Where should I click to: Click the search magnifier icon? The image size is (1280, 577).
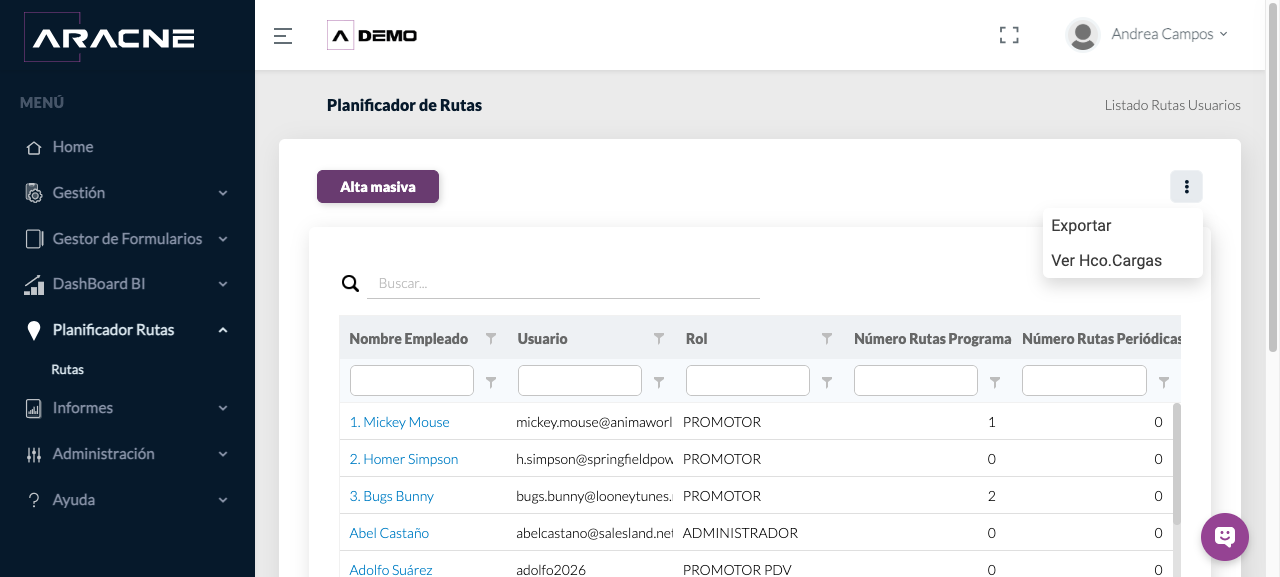350,283
